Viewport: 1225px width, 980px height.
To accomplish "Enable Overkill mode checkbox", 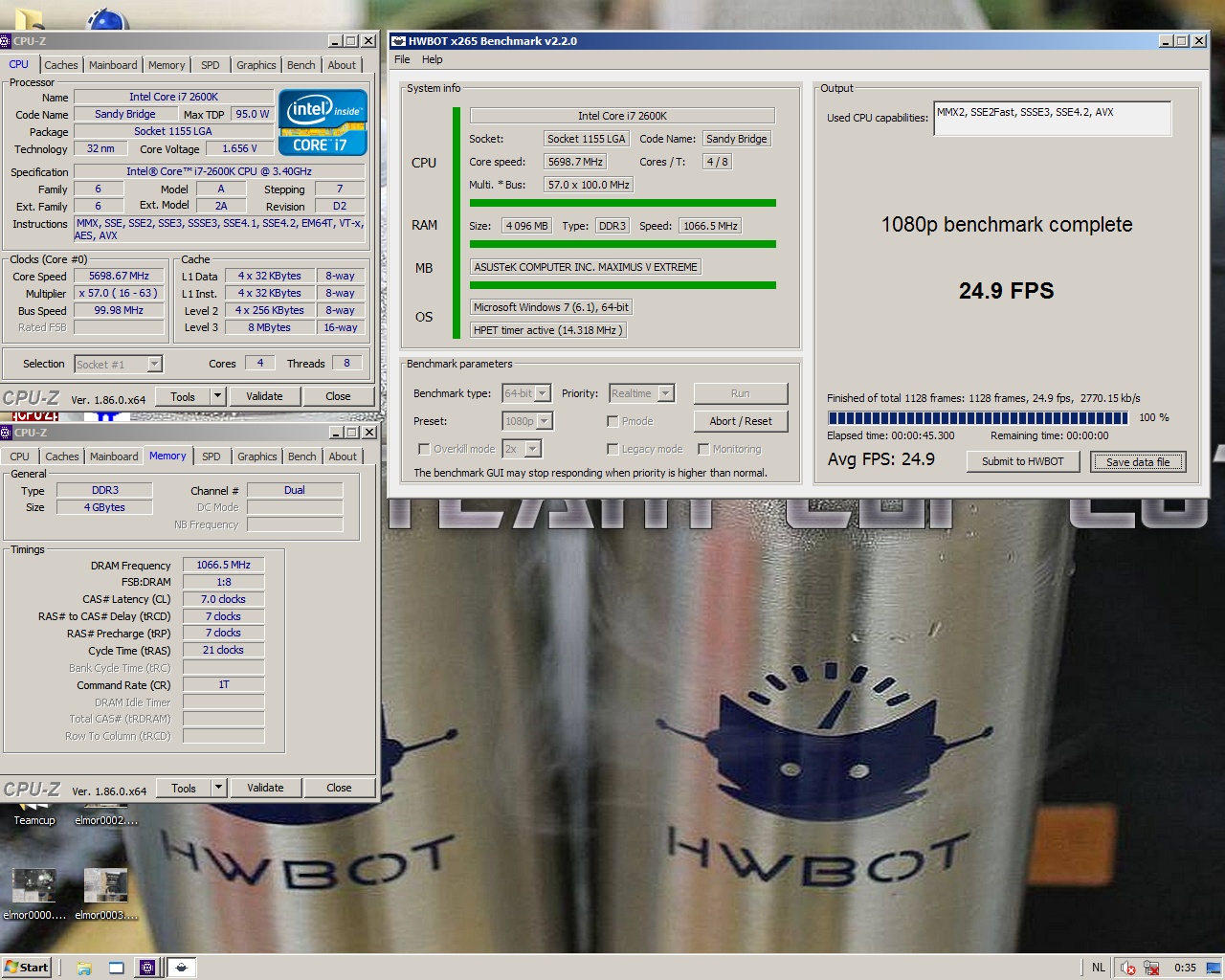I will point(424,449).
